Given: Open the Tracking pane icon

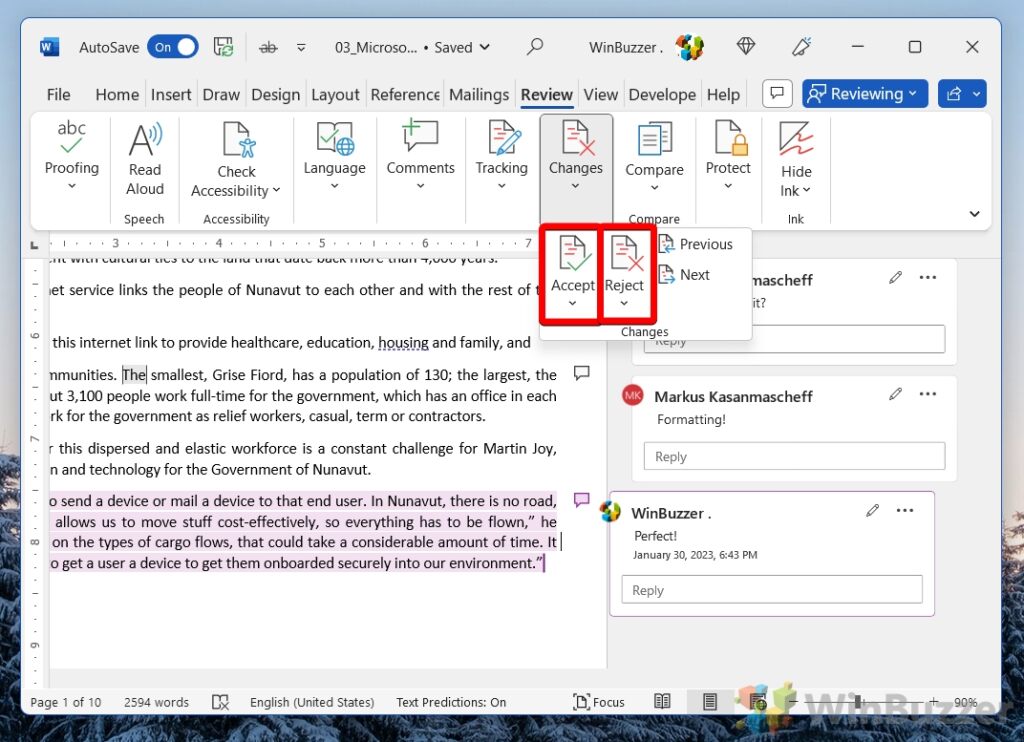Looking at the screenshot, I should tap(501, 150).
